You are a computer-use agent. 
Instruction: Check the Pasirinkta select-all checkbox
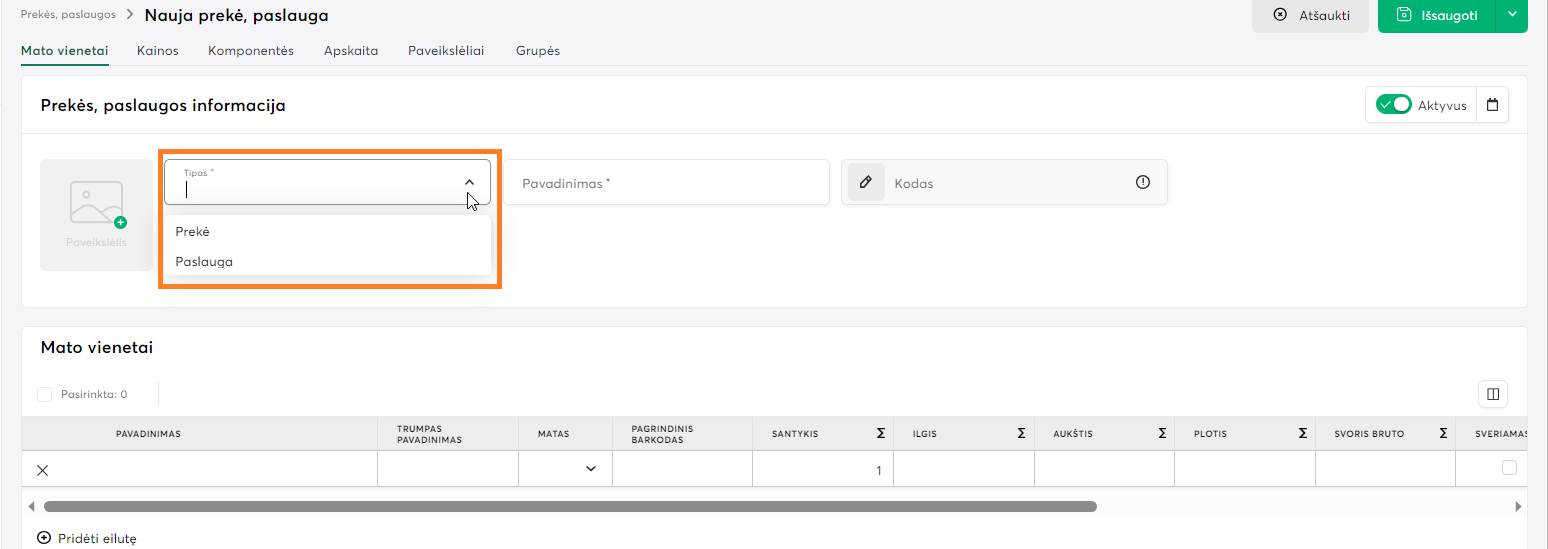[45, 394]
